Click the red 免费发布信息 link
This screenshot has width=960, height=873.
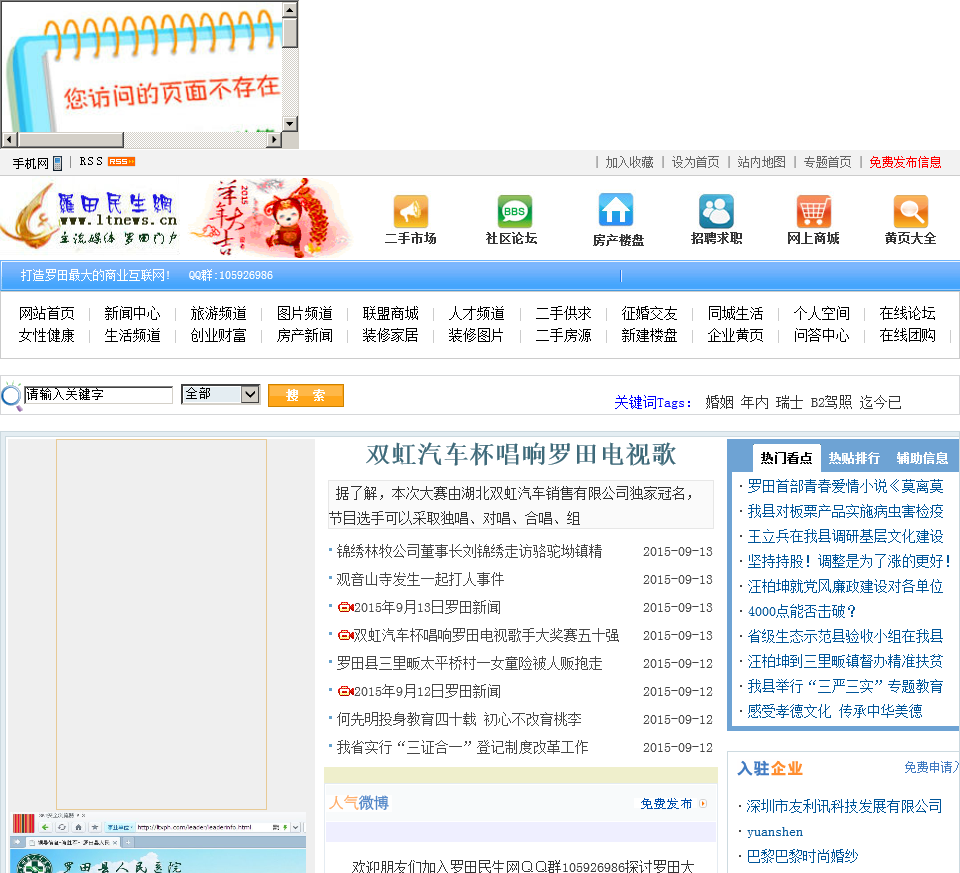[905, 162]
